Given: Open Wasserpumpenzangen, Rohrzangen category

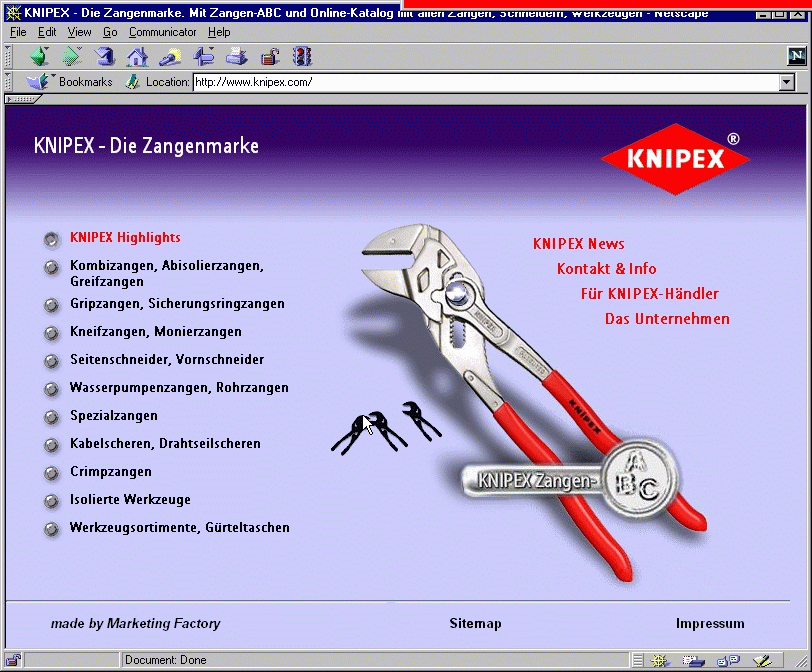Looking at the screenshot, I should pyautogui.click(x=179, y=387).
